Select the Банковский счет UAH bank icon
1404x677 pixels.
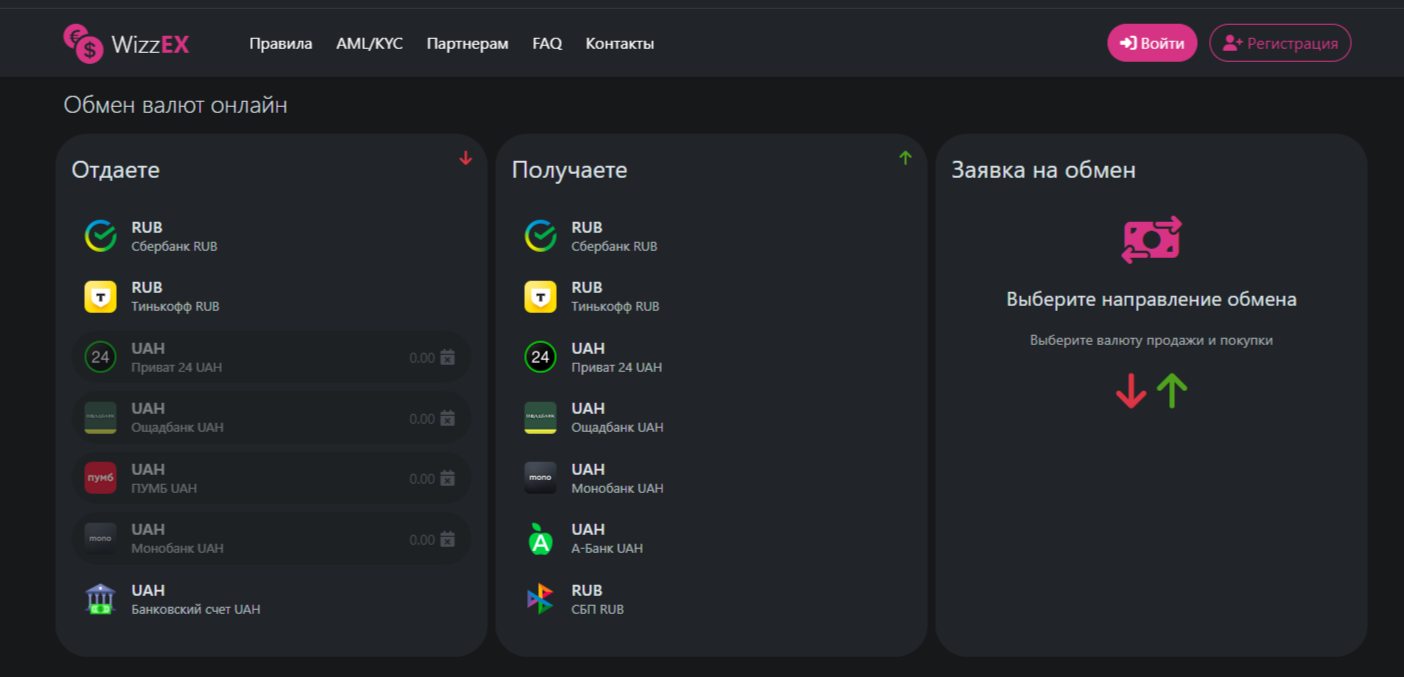(101, 599)
